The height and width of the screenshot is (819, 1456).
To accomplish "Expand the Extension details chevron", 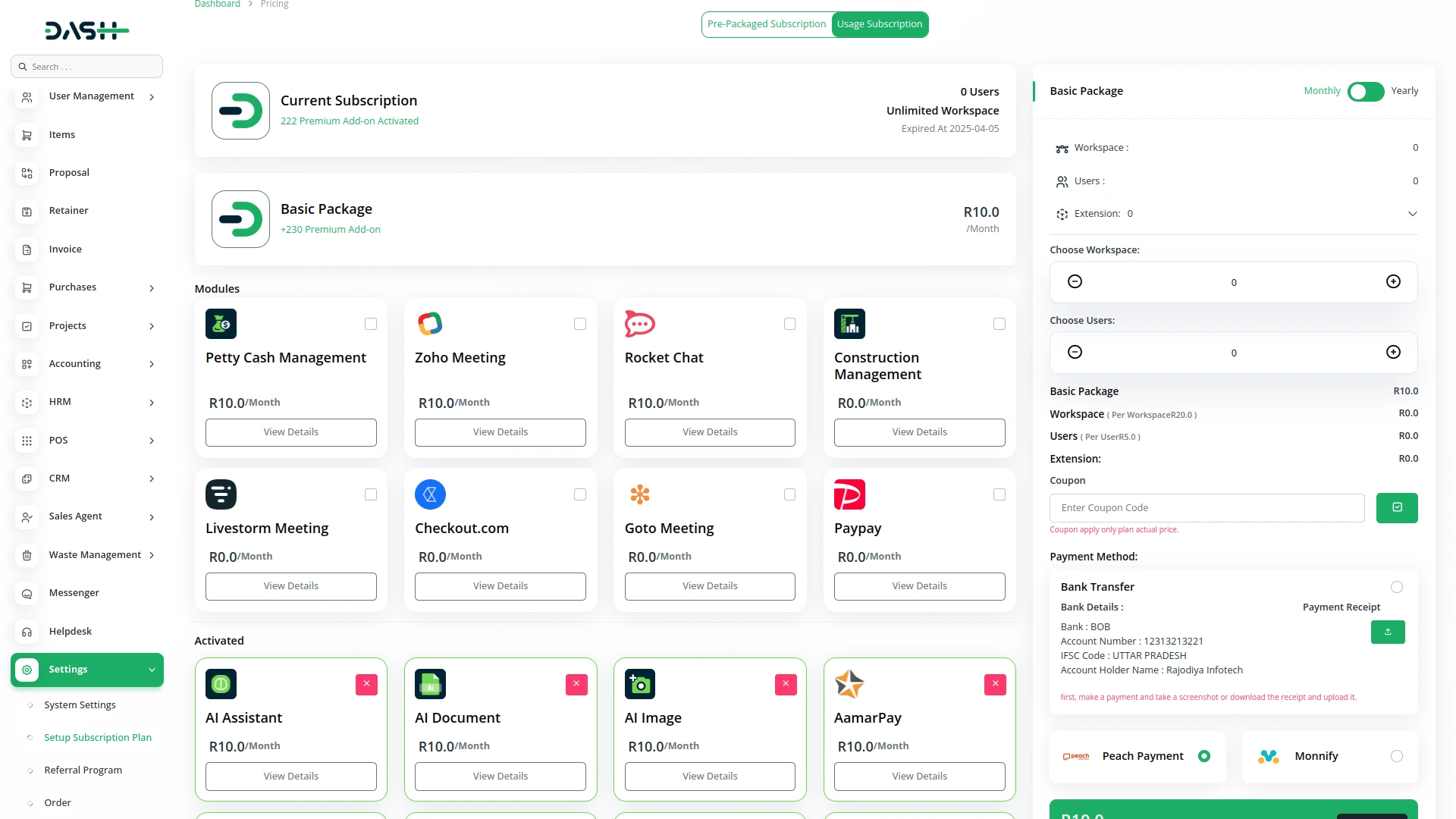I will pyautogui.click(x=1412, y=214).
